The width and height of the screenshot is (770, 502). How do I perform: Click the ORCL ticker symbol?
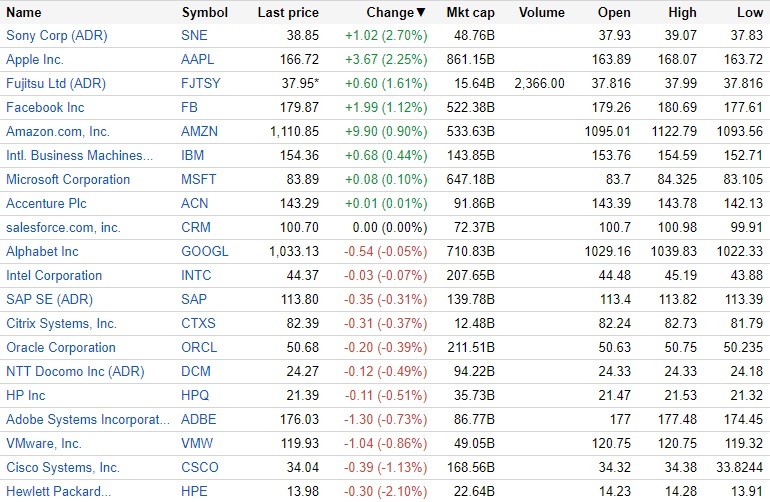tap(199, 347)
